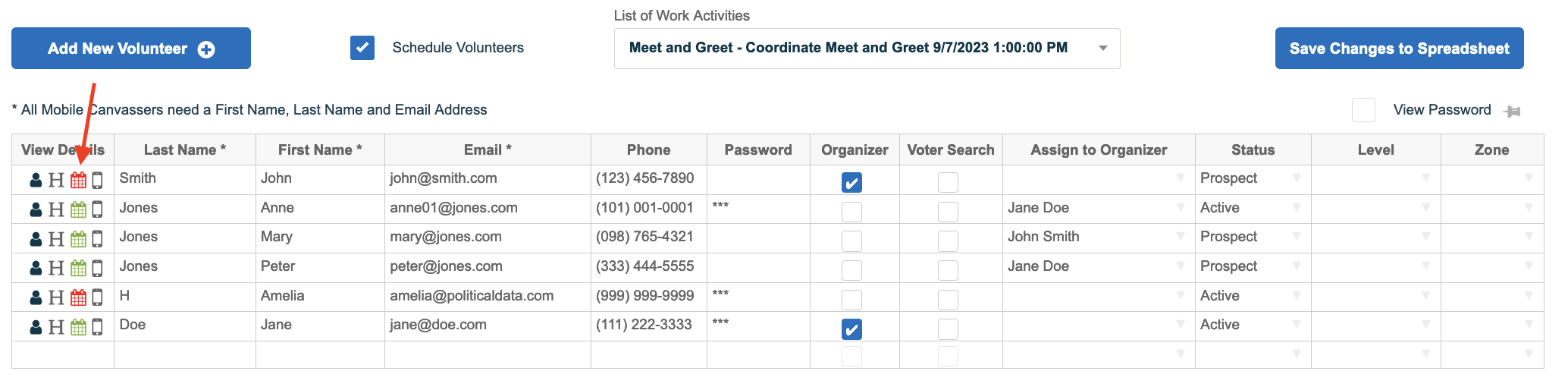Click the Add New Volunteer button
The image size is (1568, 390).
tap(131, 49)
